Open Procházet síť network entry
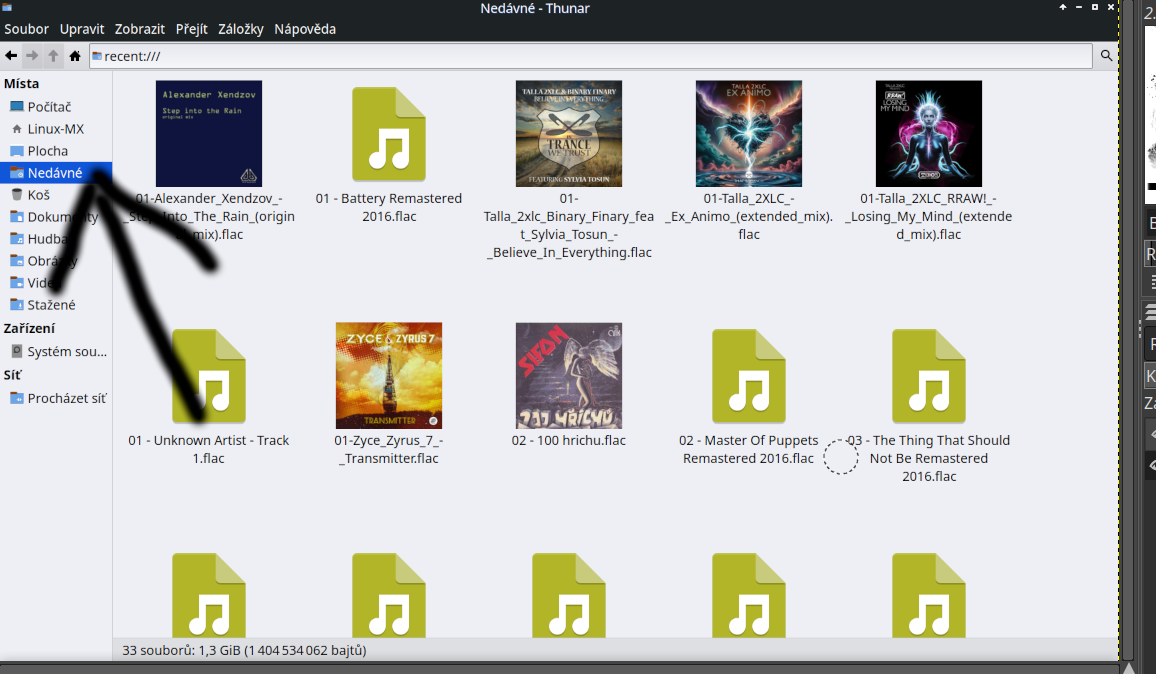The image size is (1156, 674). click(66, 398)
